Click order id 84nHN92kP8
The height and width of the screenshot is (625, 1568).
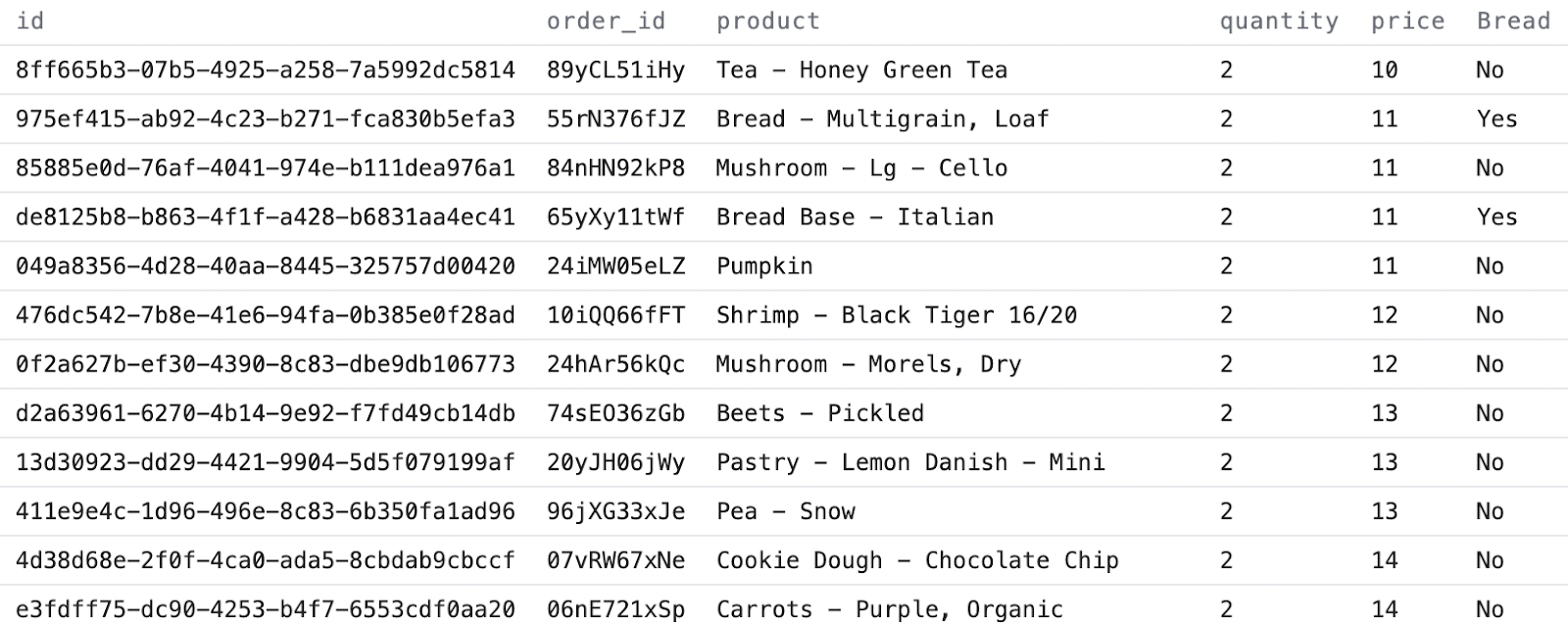615,168
